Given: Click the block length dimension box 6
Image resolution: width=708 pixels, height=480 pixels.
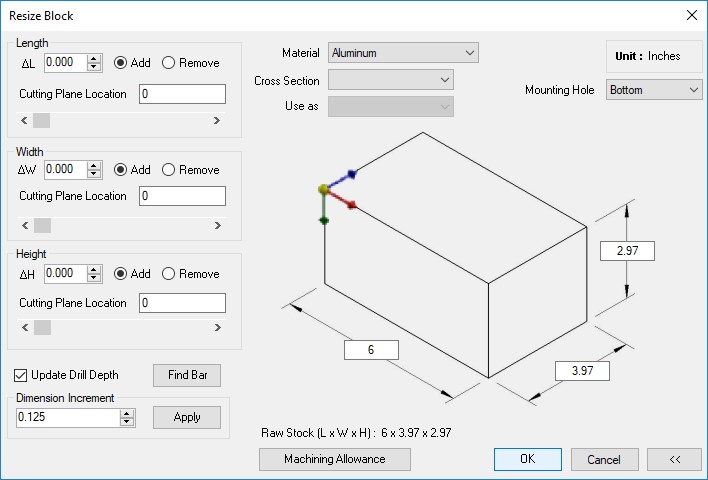Looking at the screenshot, I should [371, 350].
